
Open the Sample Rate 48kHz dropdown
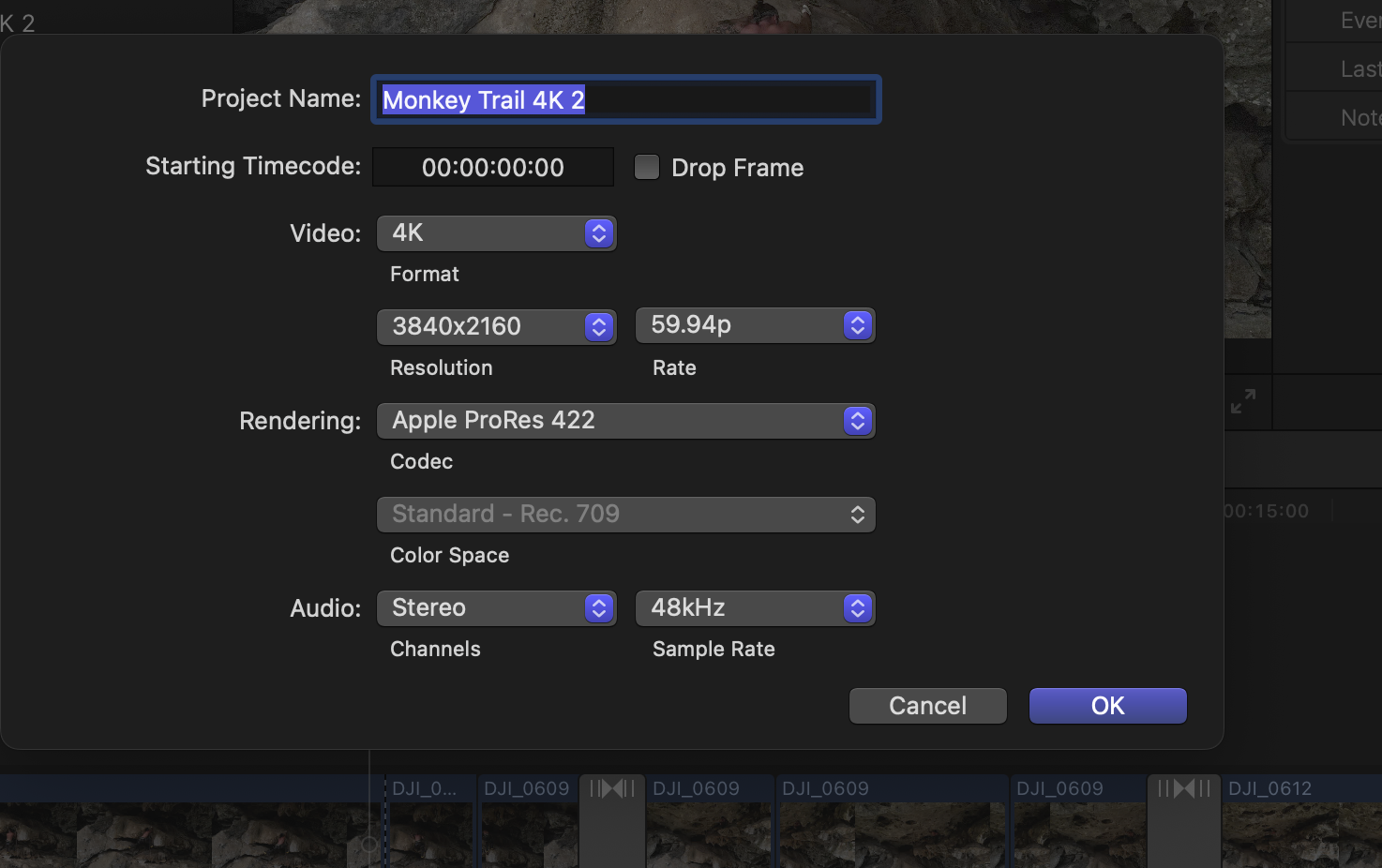[x=755, y=608]
